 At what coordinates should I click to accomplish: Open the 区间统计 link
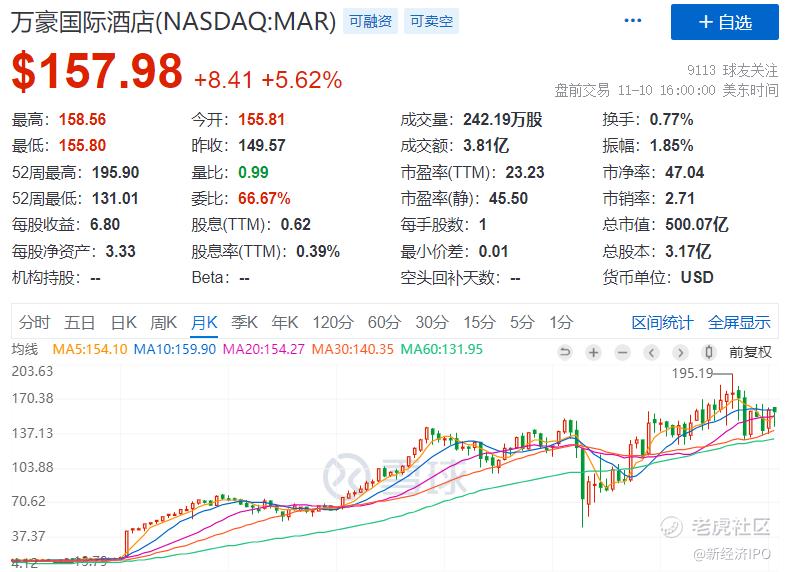point(662,323)
